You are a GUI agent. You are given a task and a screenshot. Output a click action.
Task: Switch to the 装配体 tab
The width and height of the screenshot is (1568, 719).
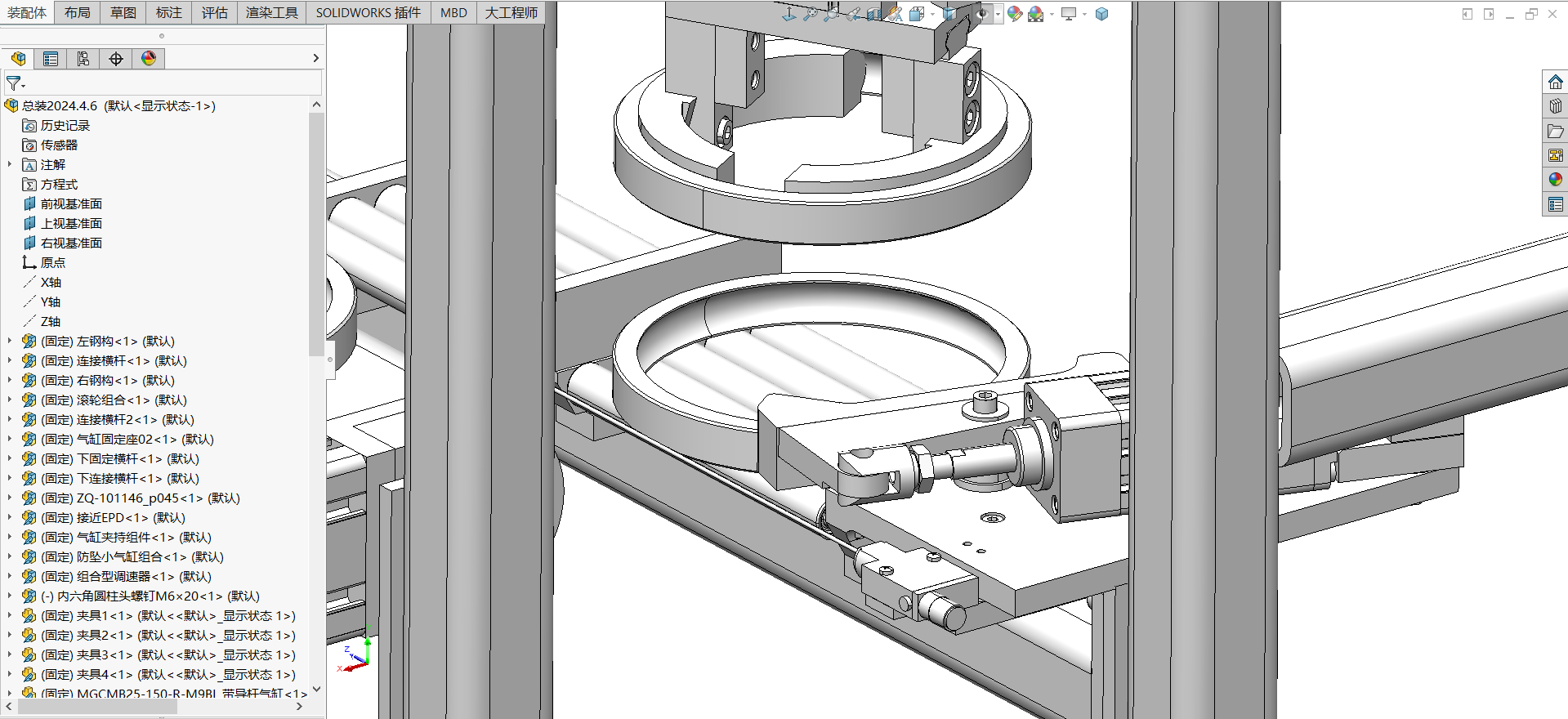click(27, 12)
